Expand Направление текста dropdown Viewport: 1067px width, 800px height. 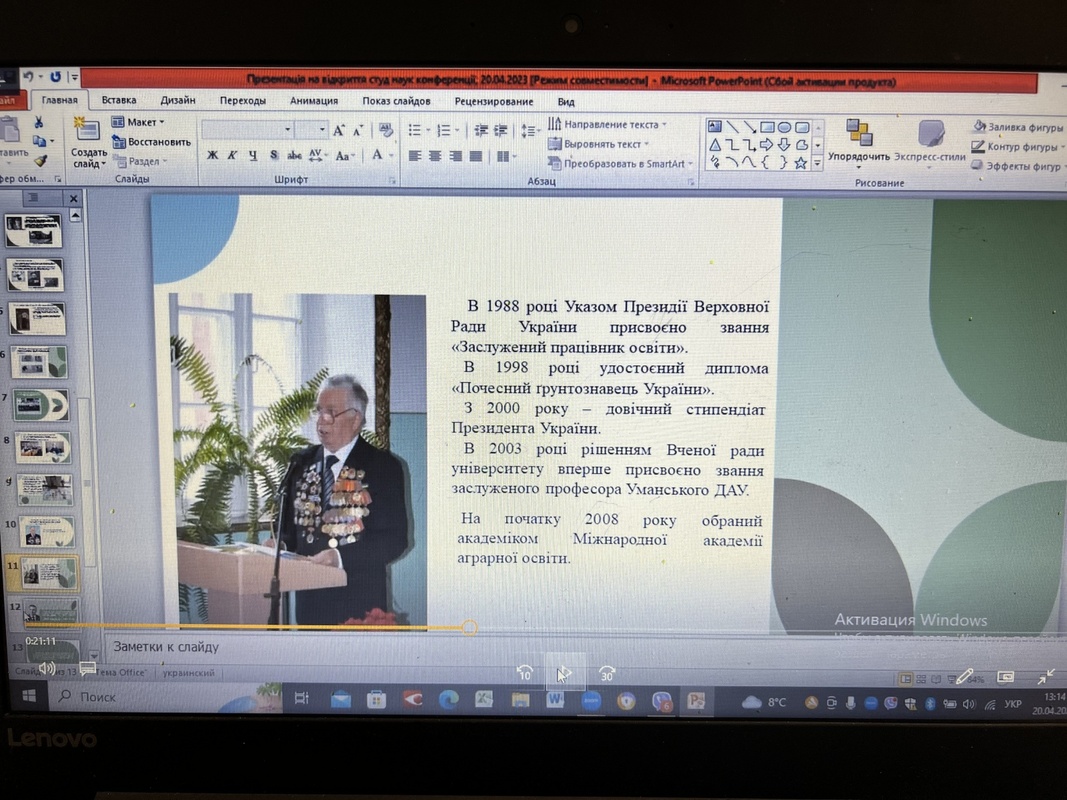[608, 124]
